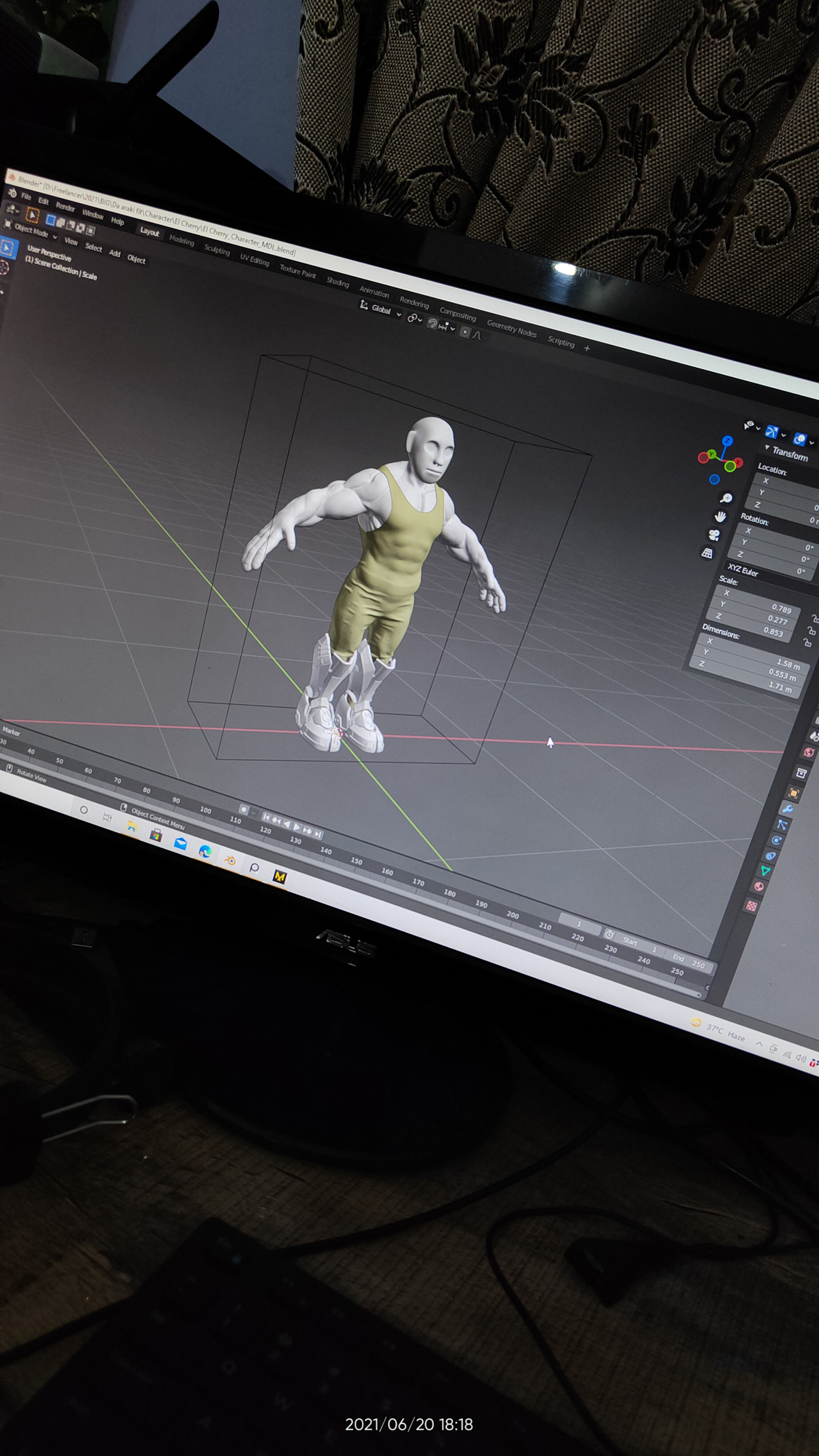The width and height of the screenshot is (819, 1456).
Task: Switch to the Modeling workspace tab
Action: tap(182, 240)
